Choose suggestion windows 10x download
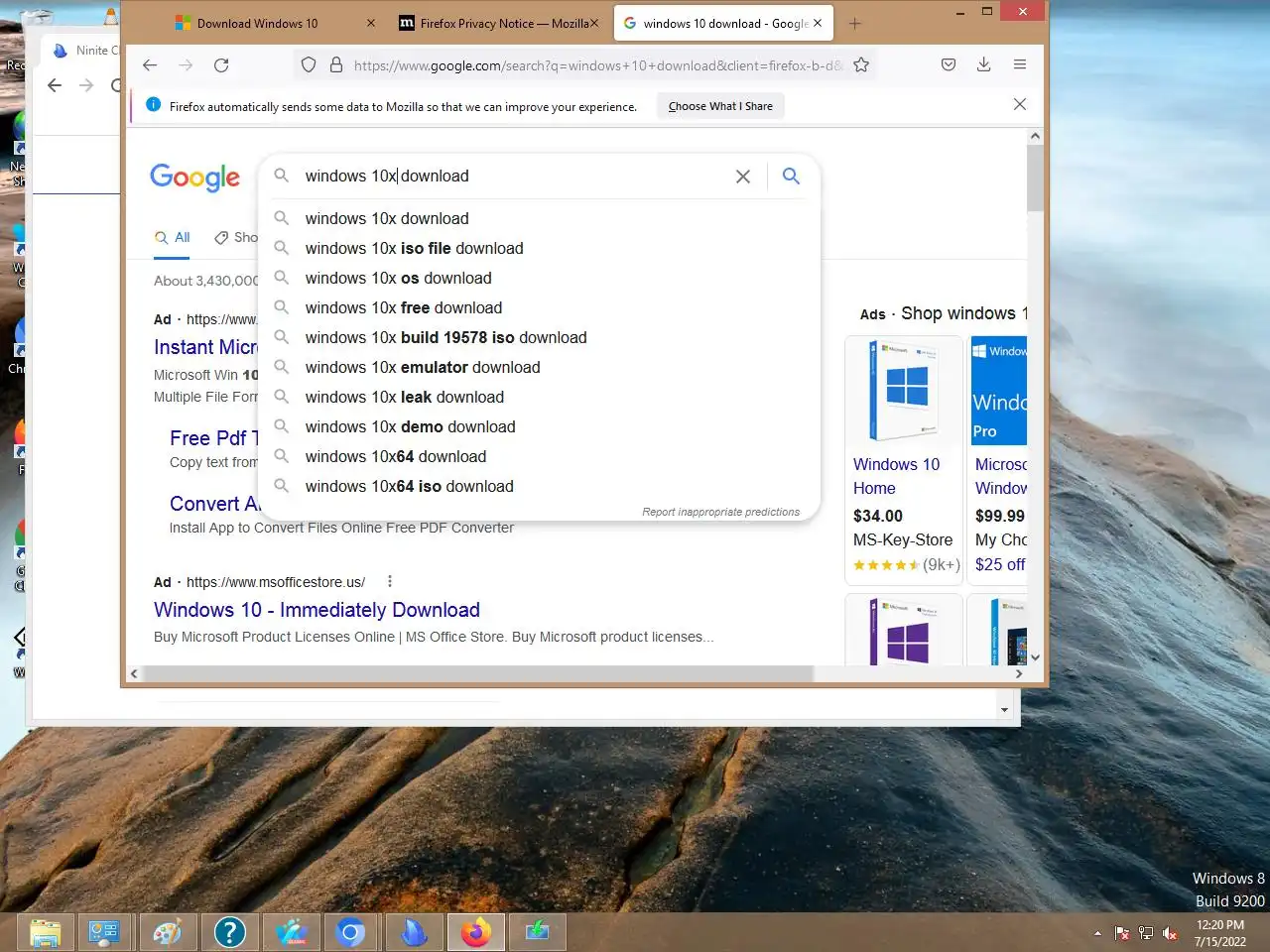The height and width of the screenshot is (952, 1270). tap(540, 218)
